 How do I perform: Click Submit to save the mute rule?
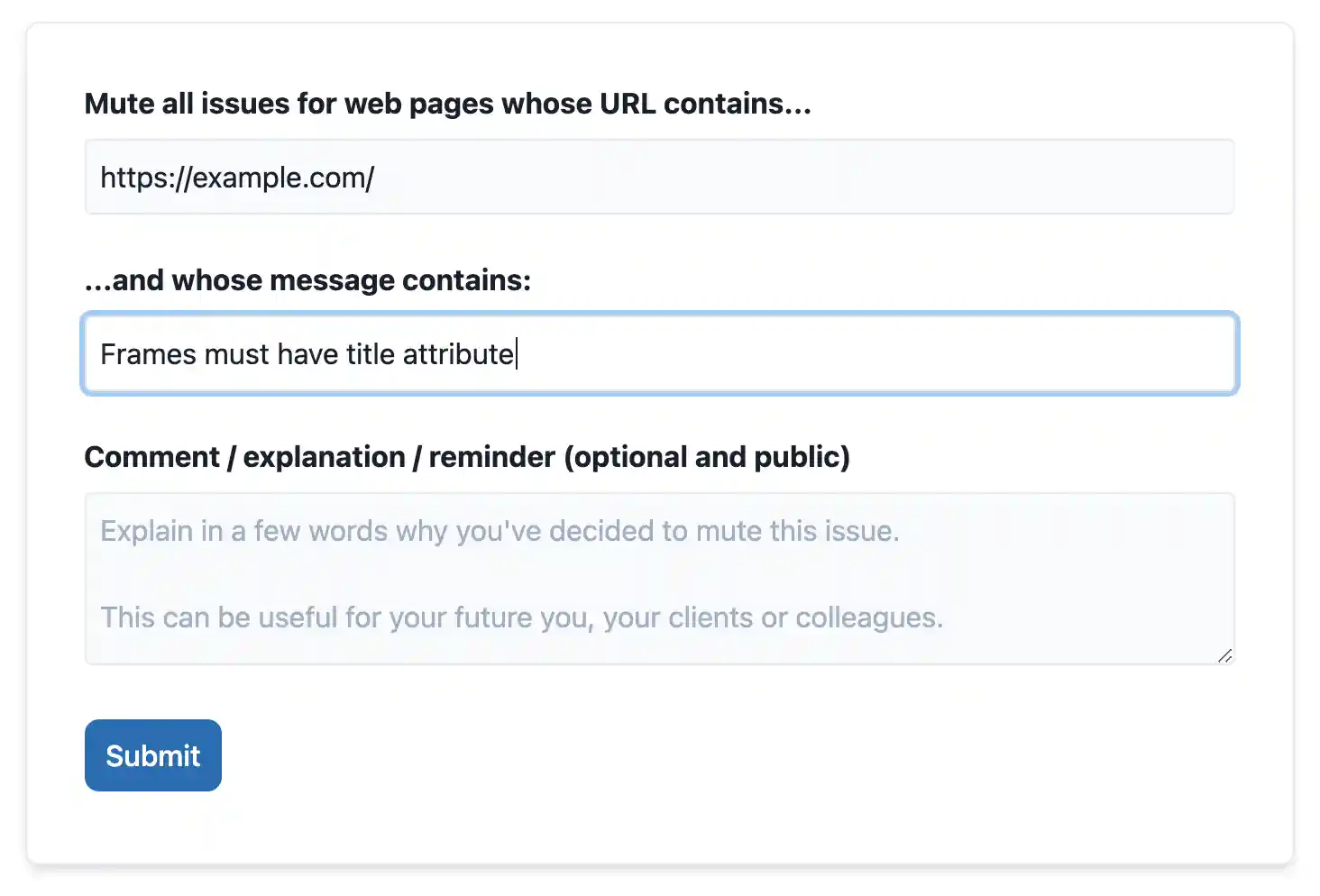click(x=152, y=755)
